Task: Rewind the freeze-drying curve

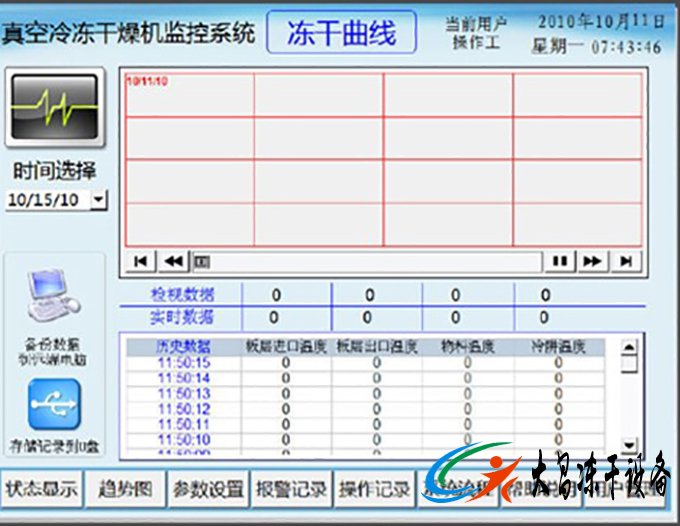Action: coord(174,261)
